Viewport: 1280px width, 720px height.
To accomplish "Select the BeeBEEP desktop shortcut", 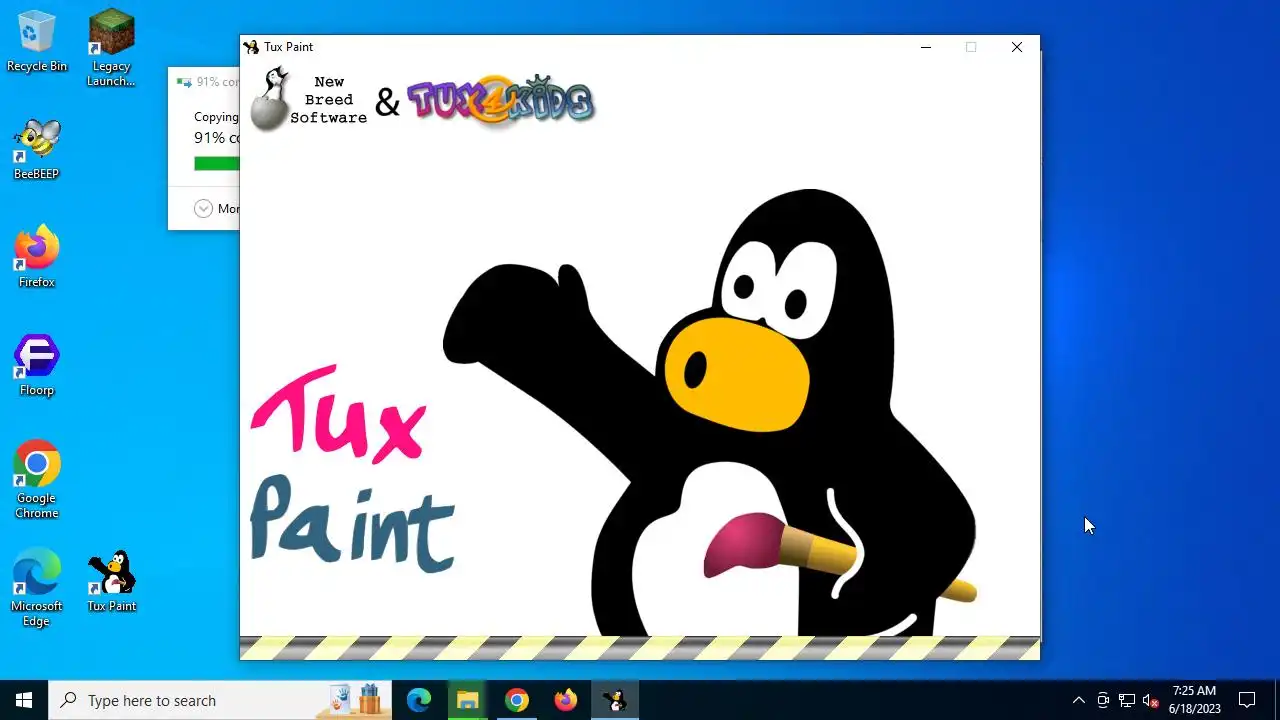I will coord(37,150).
